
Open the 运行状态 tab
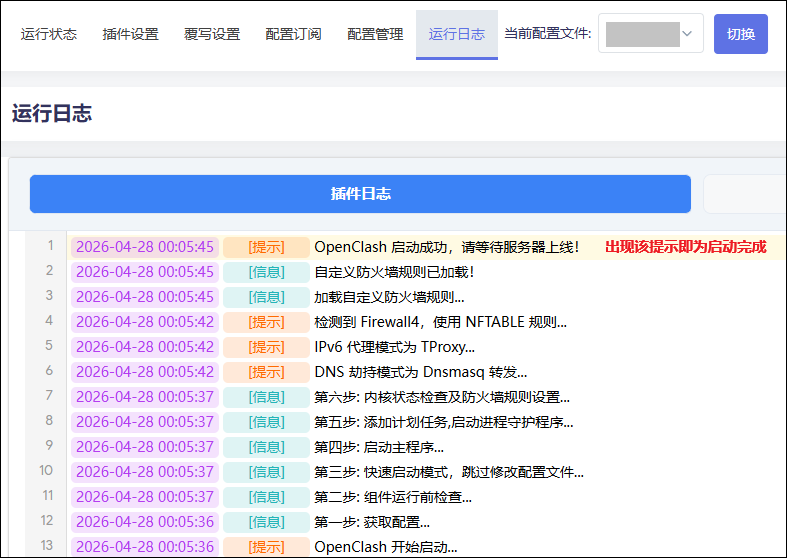[49, 34]
